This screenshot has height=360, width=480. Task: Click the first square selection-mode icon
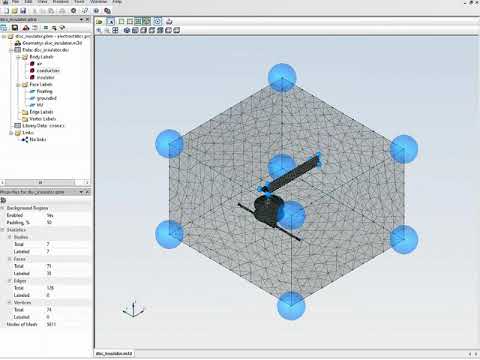[x=122, y=22]
